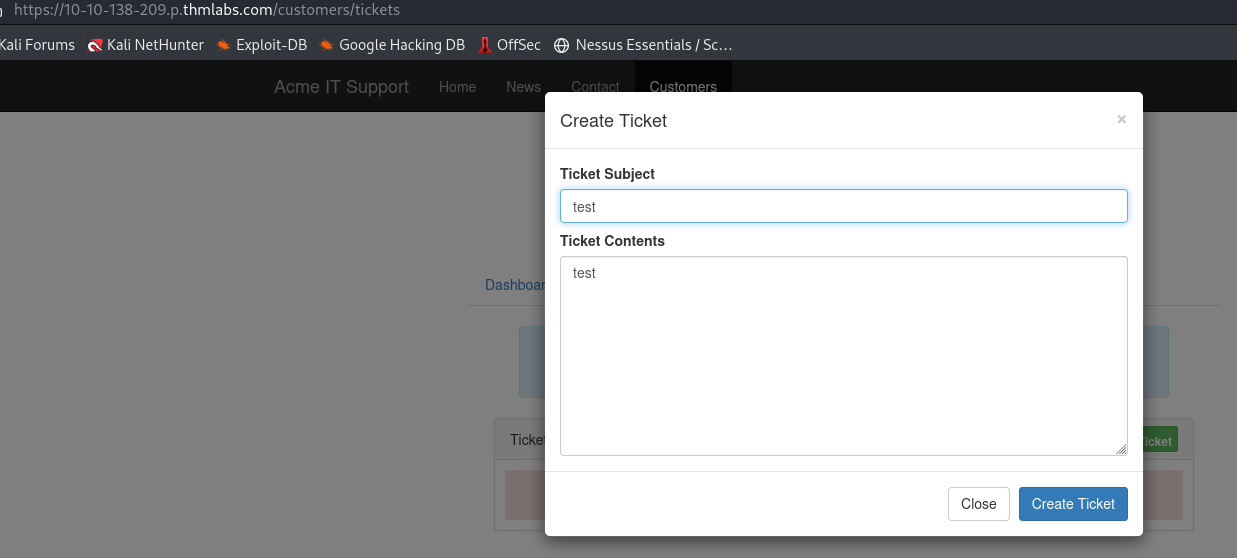
Task: Focus the Ticket Subject input field
Action: tap(843, 206)
